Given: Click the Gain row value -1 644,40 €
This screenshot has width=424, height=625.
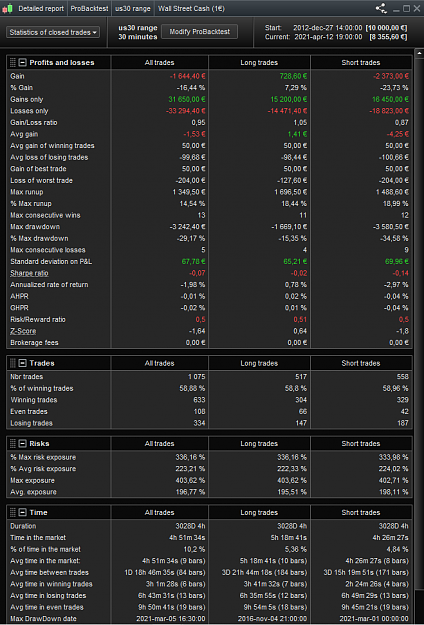Looking at the screenshot, I should (x=187, y=76).
